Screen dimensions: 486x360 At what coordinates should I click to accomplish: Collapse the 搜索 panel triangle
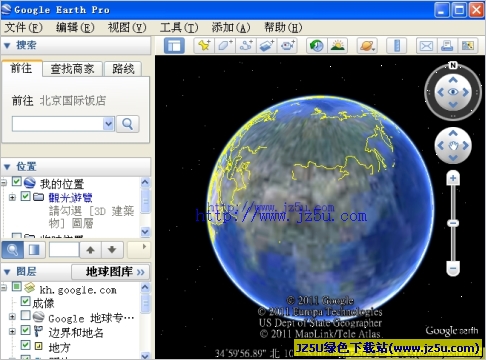[7, 45]
